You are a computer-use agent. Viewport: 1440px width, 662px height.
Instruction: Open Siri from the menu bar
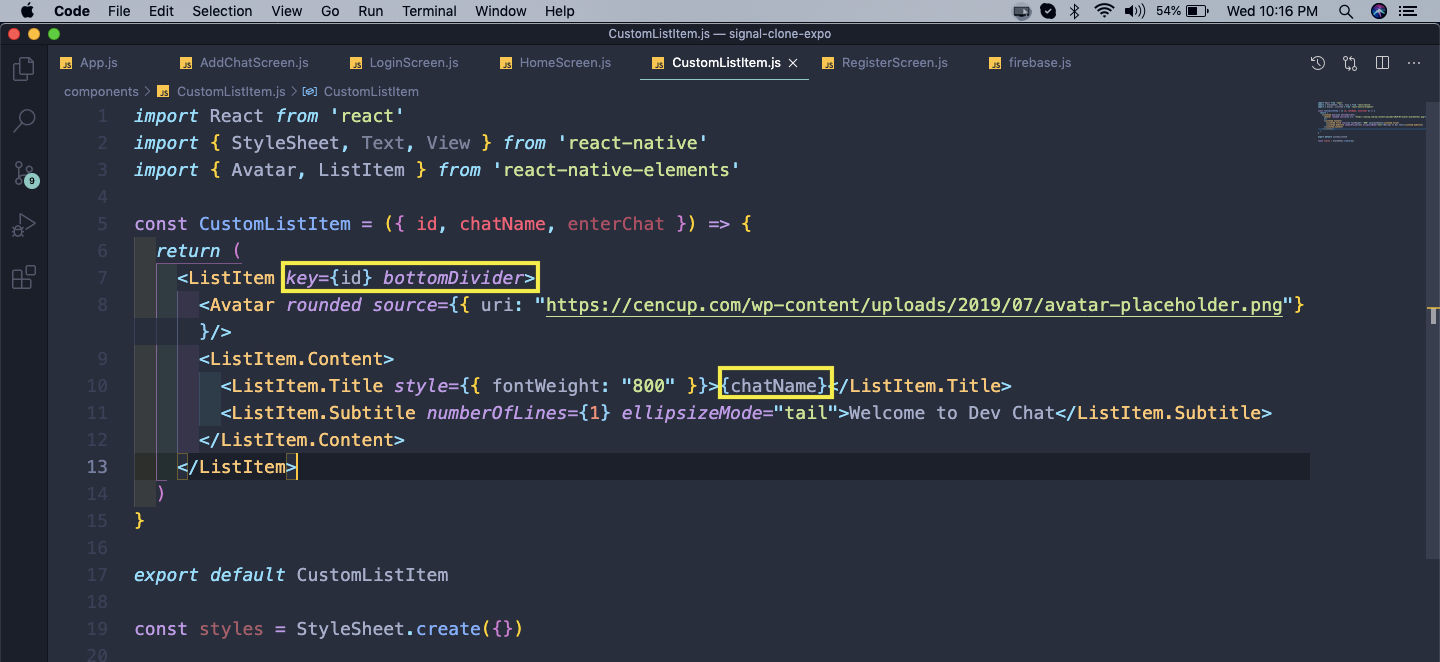coord(1379,11)
